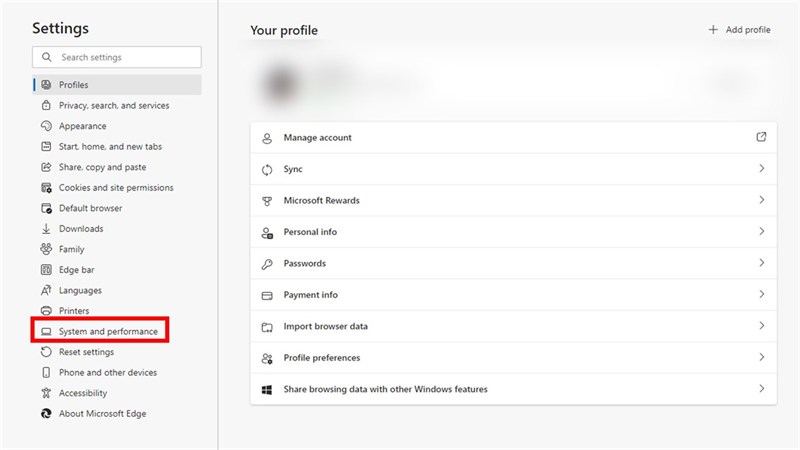Click the Start, home, and new tabs icon

(x=46, y=146)
